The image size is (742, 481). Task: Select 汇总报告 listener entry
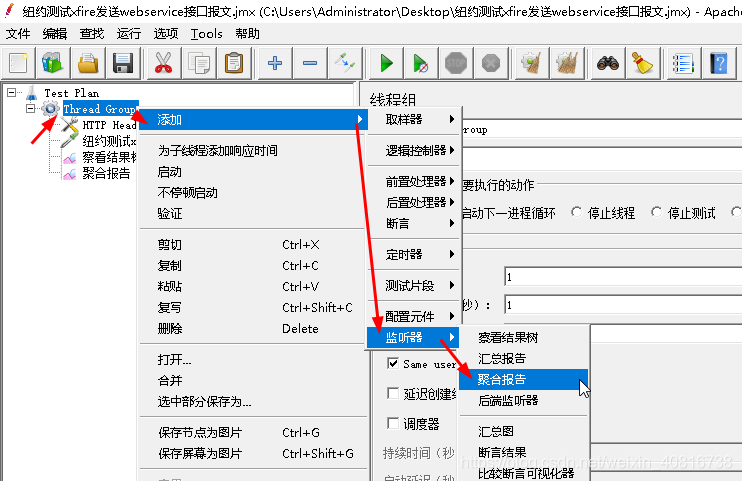click(x=523, y=358)
